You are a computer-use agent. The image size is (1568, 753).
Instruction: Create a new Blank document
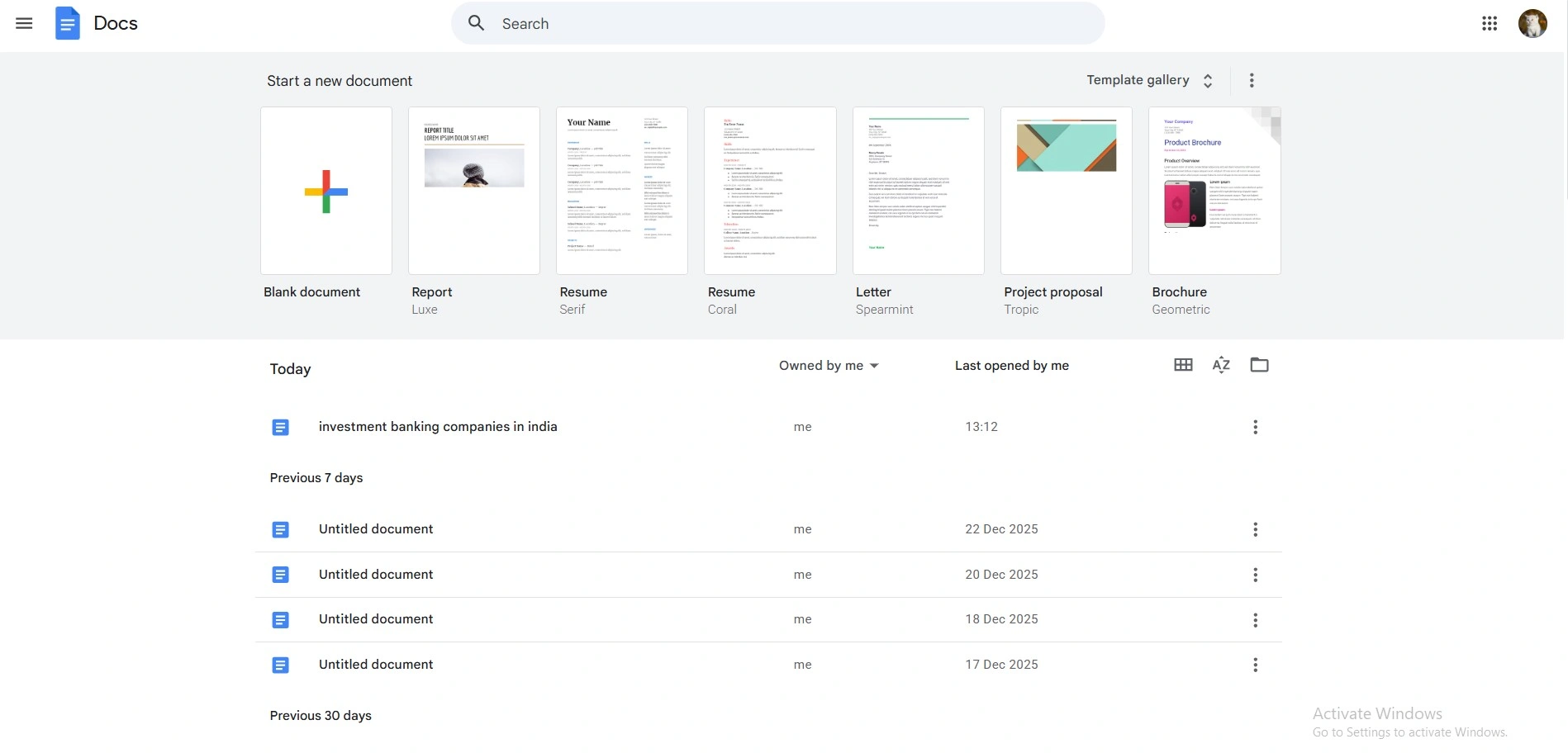(325, 191)
